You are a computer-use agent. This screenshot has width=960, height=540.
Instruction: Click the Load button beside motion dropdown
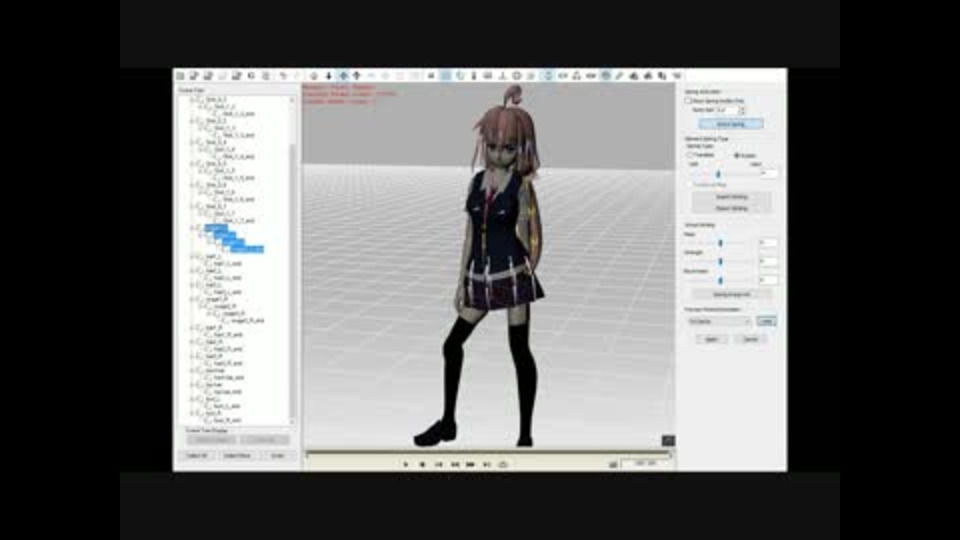[766, 321]
